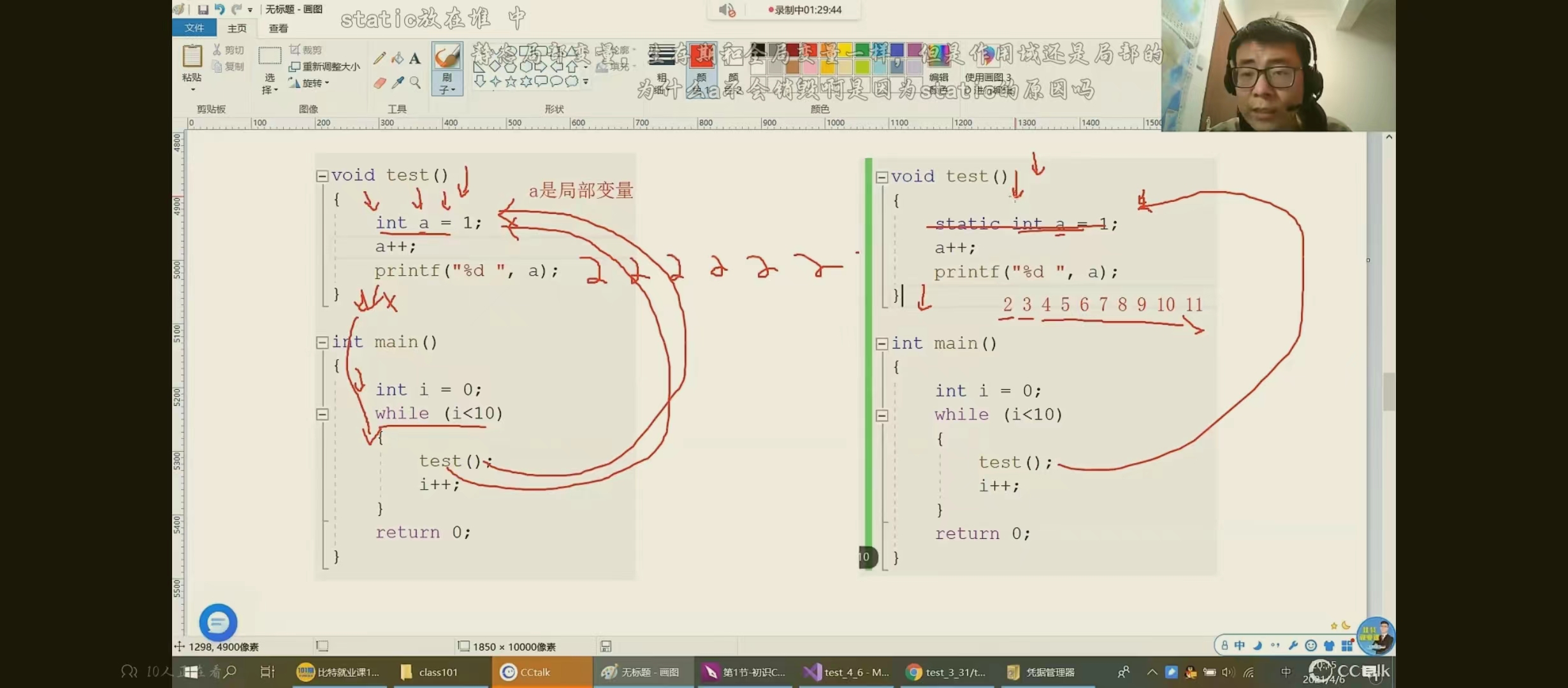
Task: Click the blue chat bubble floating button
Action: point(218,622)
